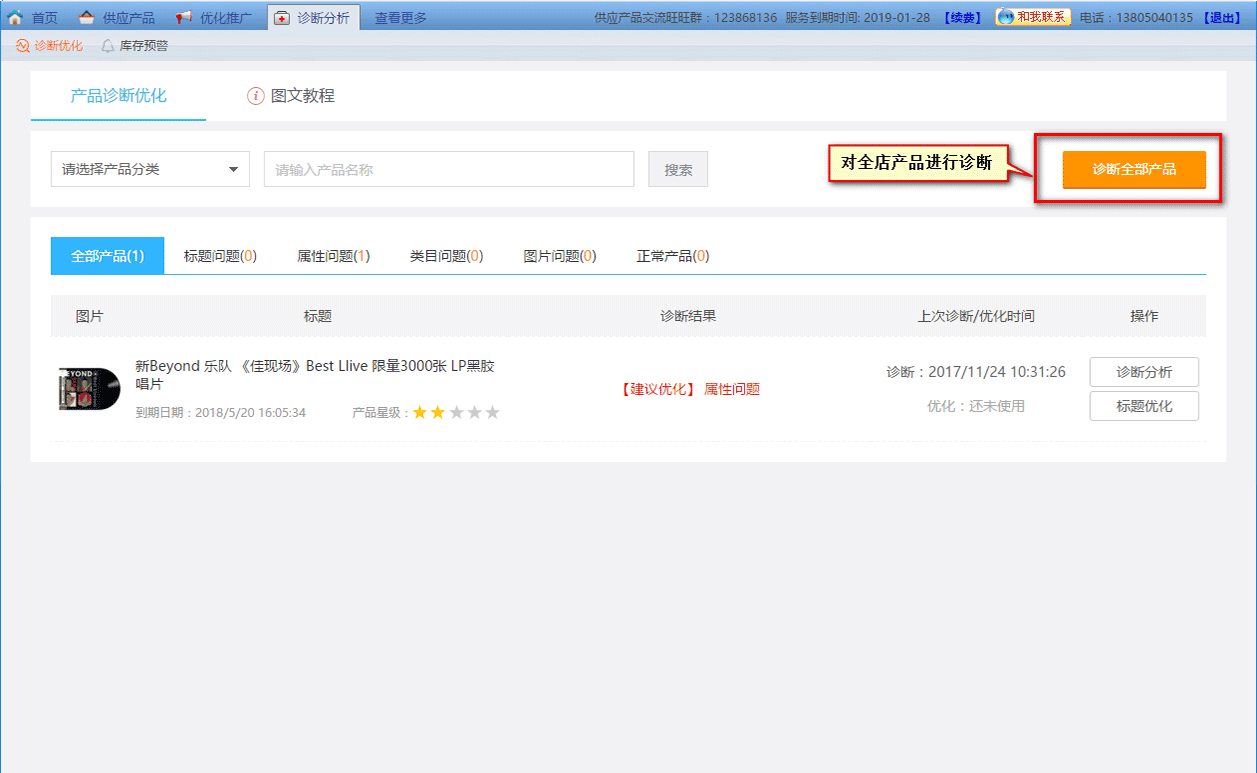This screenshot has height=773, width=1257.
Task: Open the 请选择产品分类 dropdown
Action: pos(150,169)
